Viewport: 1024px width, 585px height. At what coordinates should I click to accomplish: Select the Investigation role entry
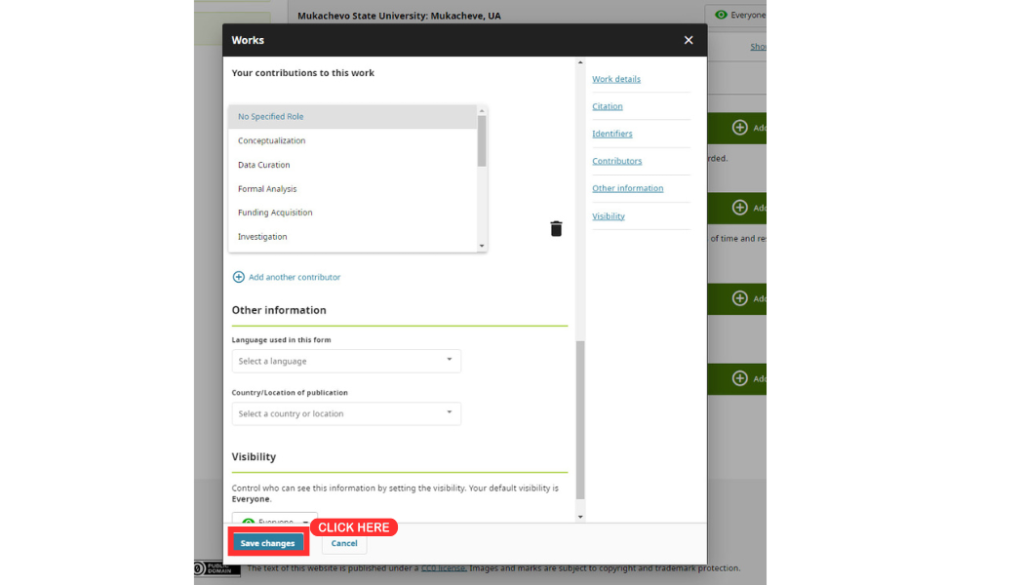(x=353, y=236)
